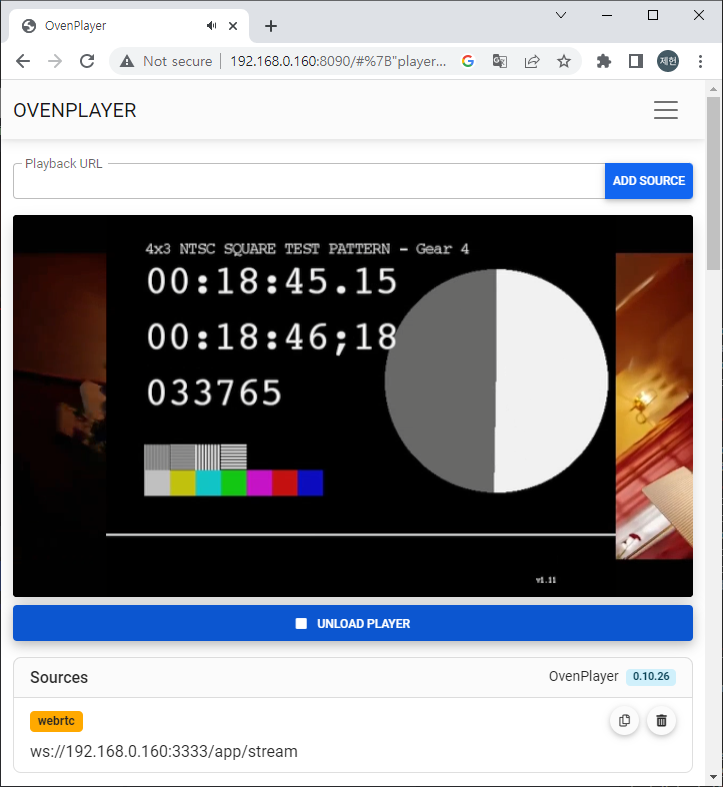Screen dimensions: 723x787
Task: Mute the OvenPlayer tab audio
Action: [x=212, y=26]
